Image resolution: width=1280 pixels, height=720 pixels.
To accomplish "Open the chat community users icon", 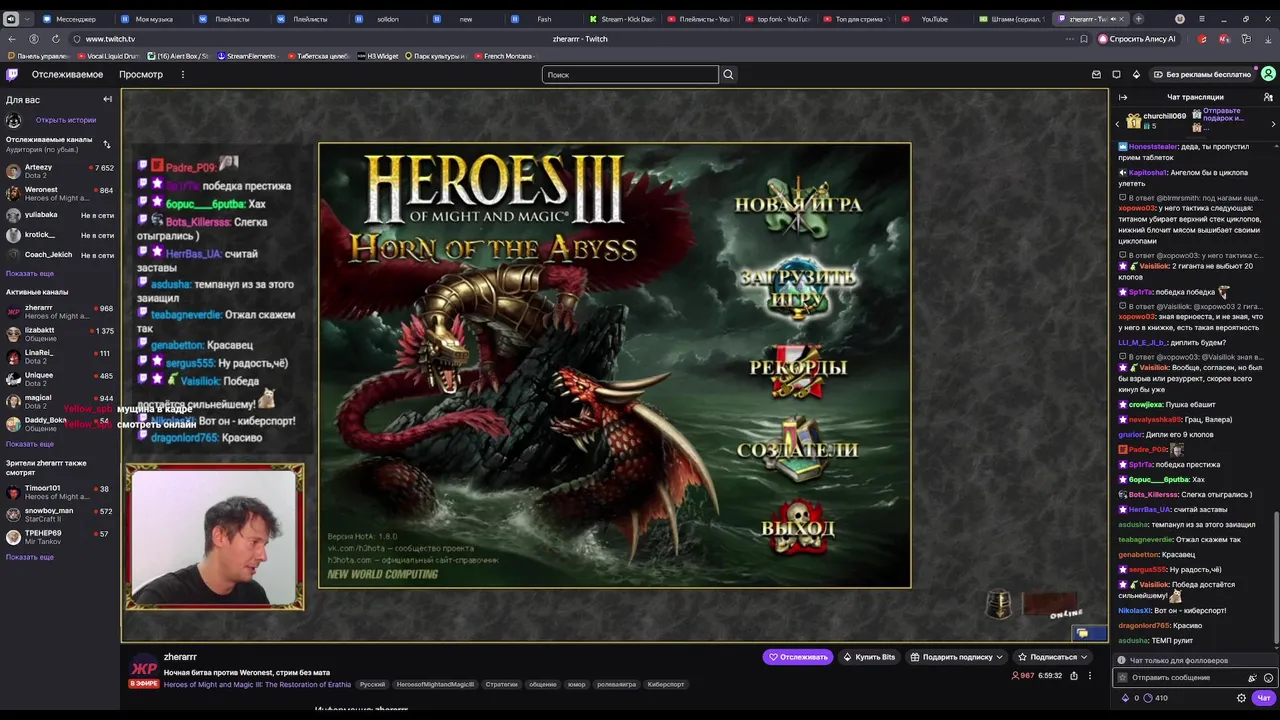I will click(1268, 97).
